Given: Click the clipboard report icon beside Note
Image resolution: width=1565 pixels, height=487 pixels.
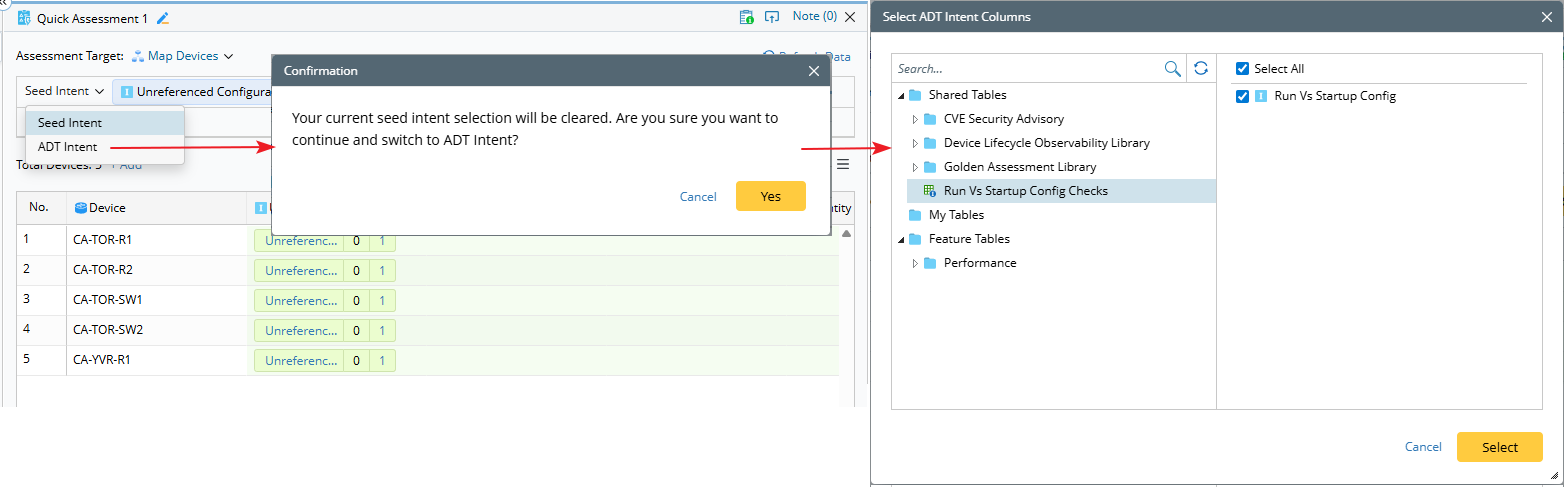Looking at the screenshot, I should (746, 17).
